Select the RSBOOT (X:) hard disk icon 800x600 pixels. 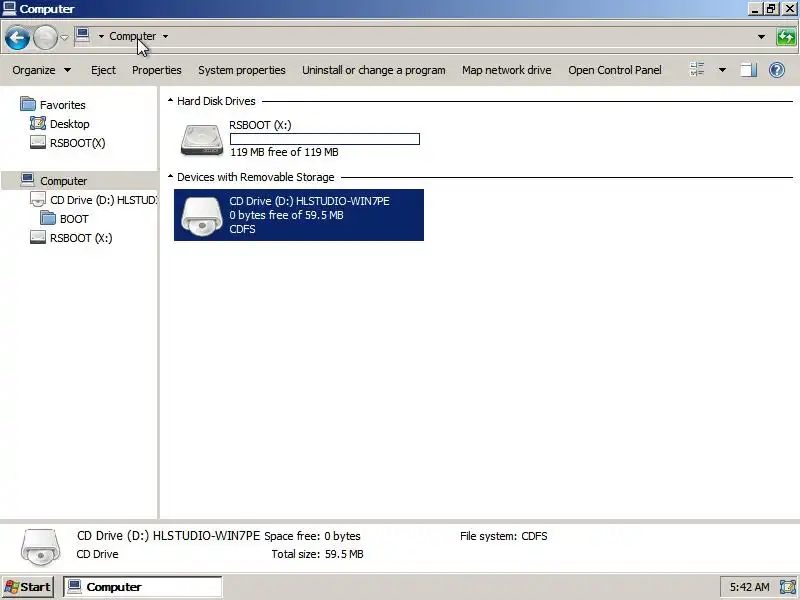pos(202,139)
